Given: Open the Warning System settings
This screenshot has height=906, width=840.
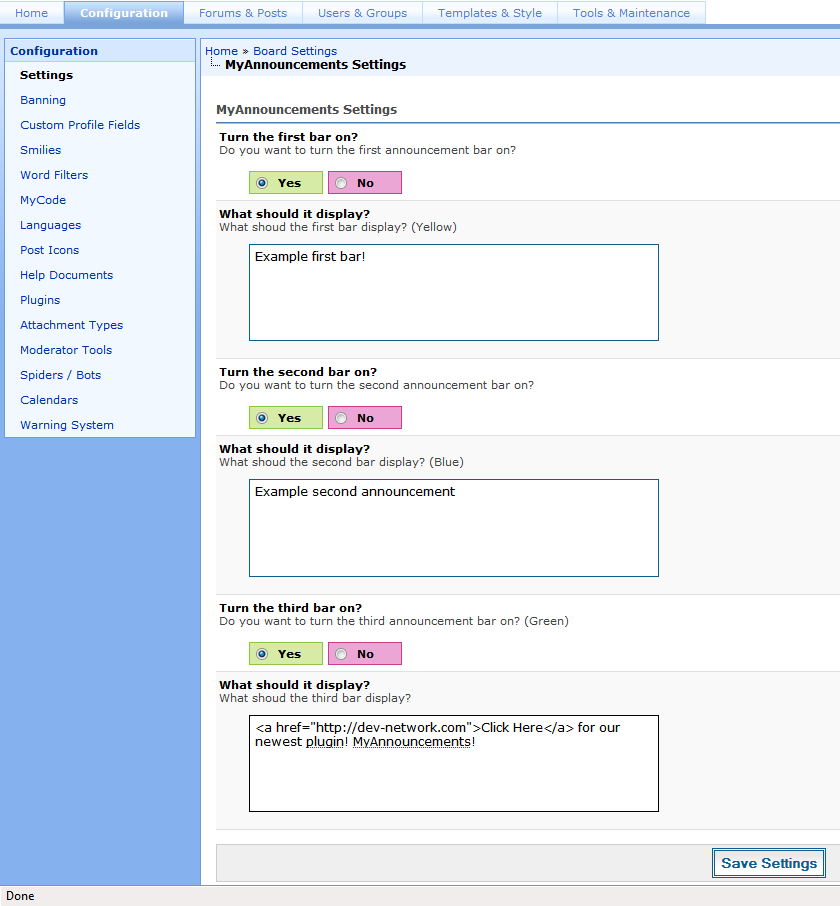Looking at the screenshot, I should pos(67,425).
